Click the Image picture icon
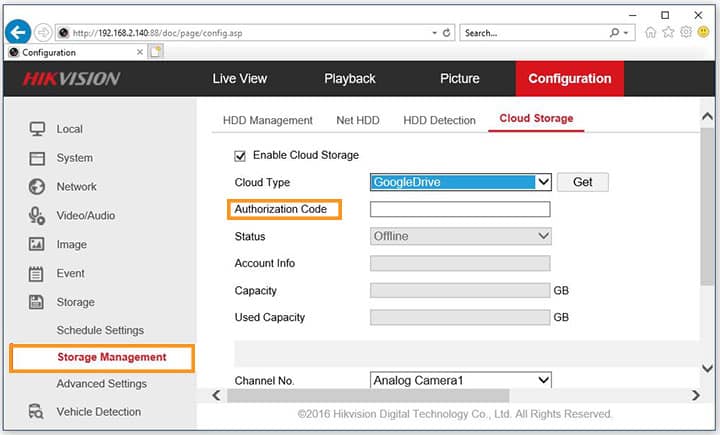Screen dimensions: 720x435 tap(37, 244)
